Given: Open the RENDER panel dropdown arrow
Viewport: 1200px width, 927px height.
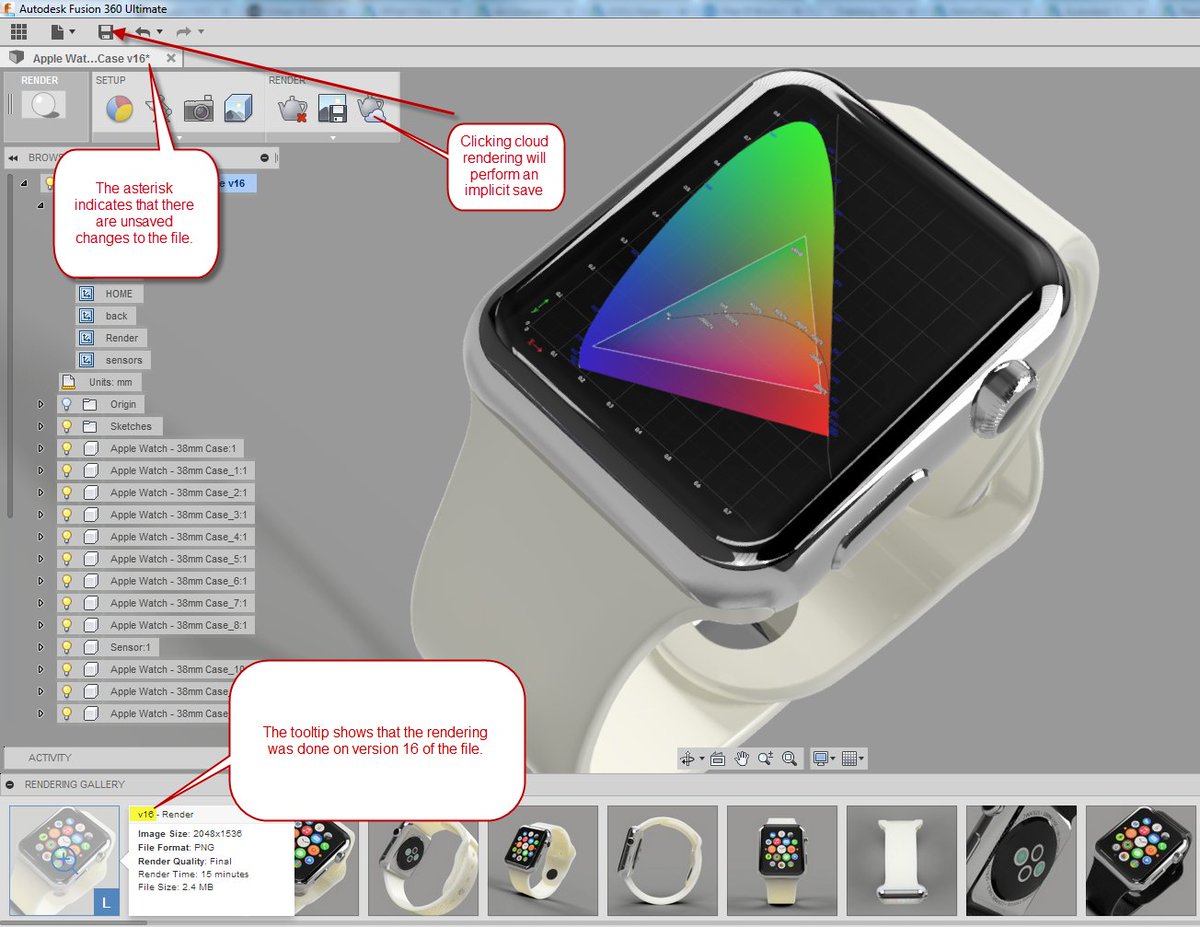Looking at the screenshot, I should coord(332,137).
